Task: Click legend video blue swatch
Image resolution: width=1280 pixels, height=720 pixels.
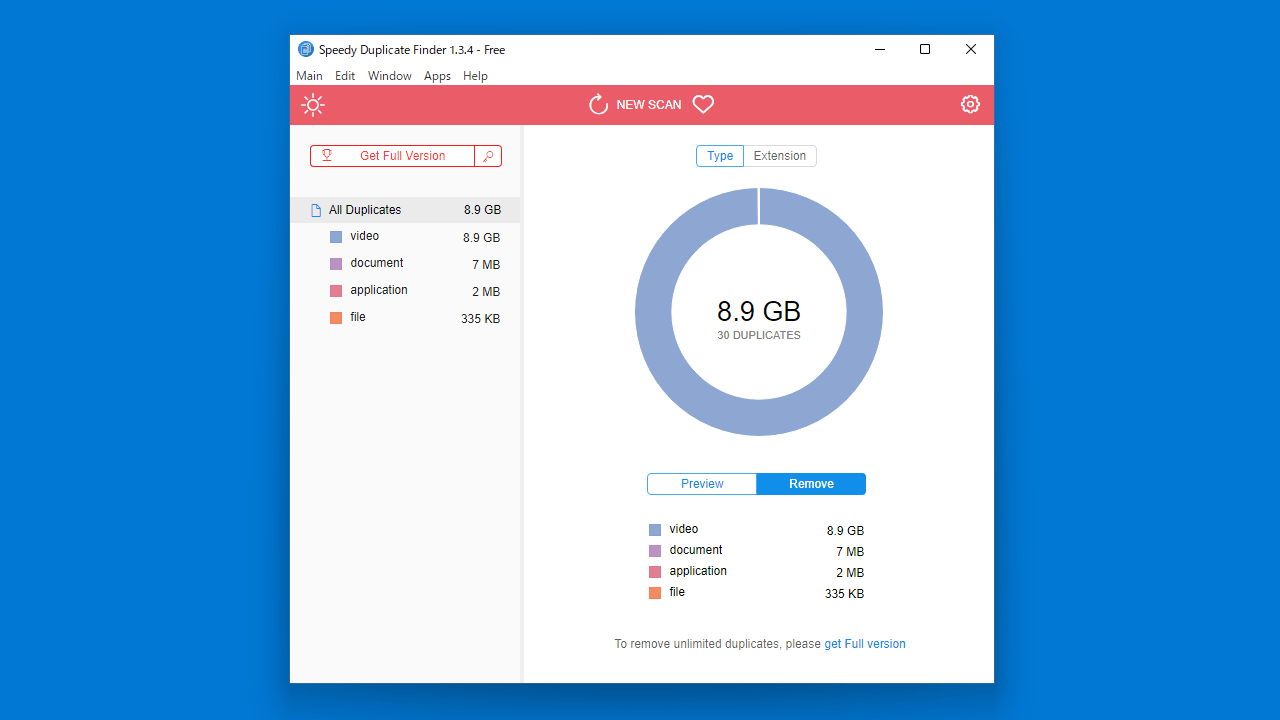Action: point(655,530)
